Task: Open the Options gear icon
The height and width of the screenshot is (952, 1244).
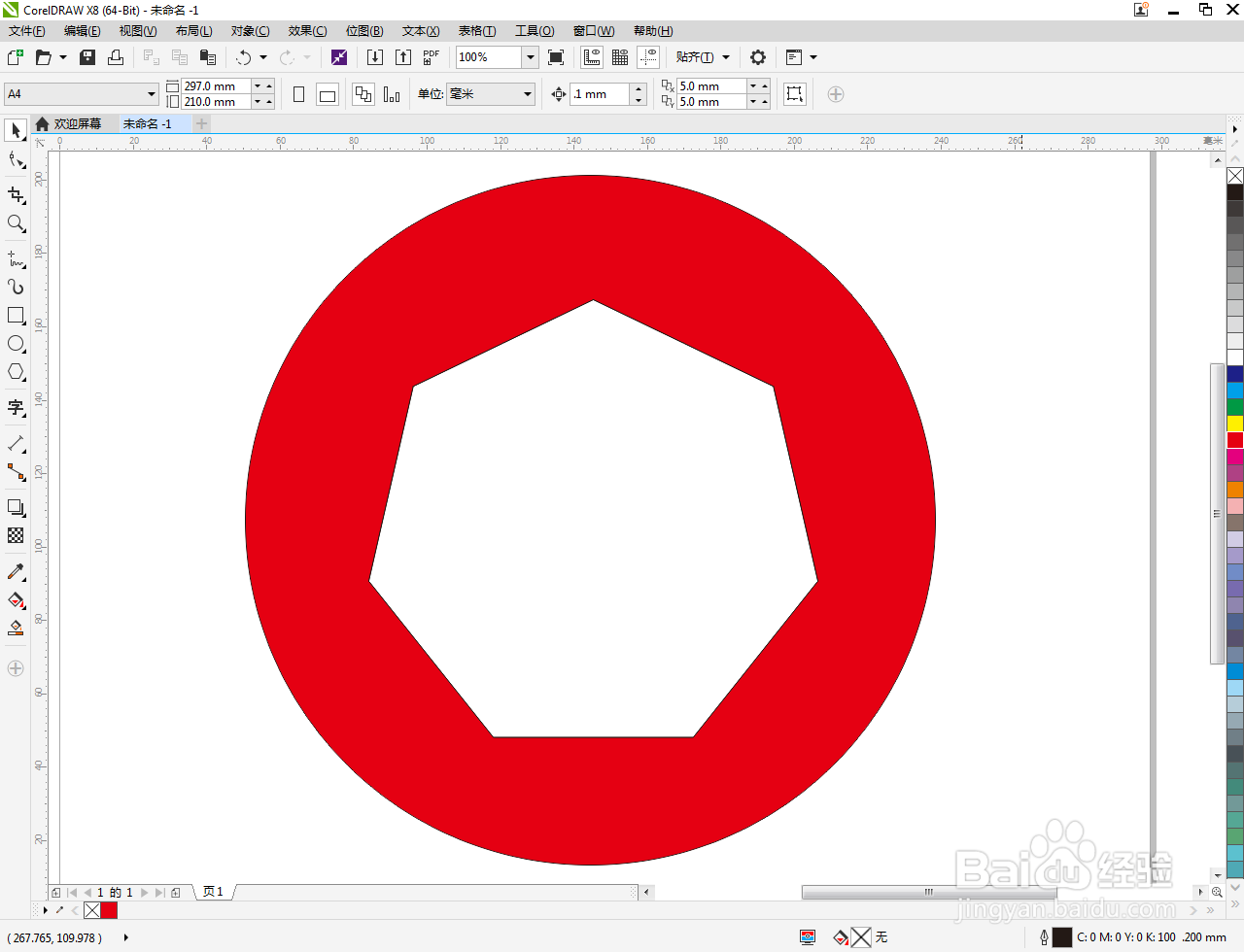Action: (x=758, y=57)
